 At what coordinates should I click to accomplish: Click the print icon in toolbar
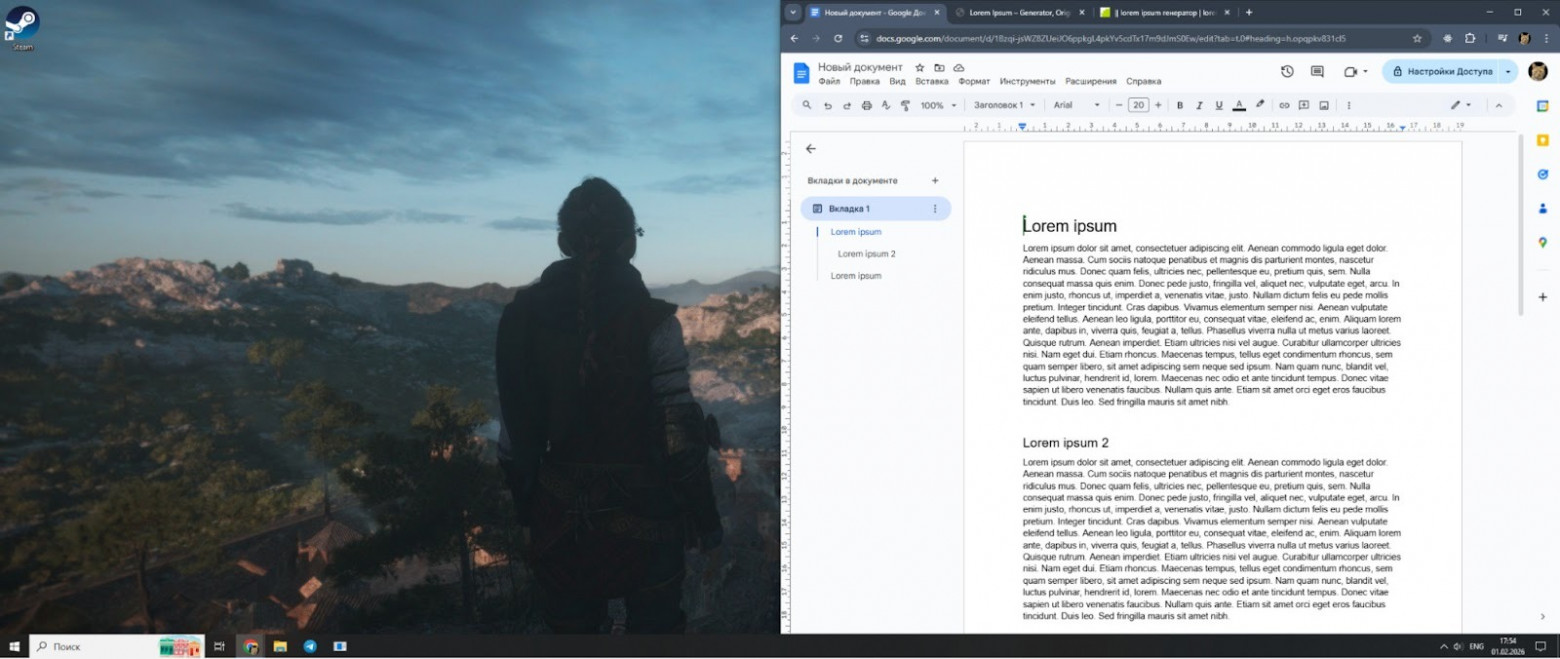[866, 105]
